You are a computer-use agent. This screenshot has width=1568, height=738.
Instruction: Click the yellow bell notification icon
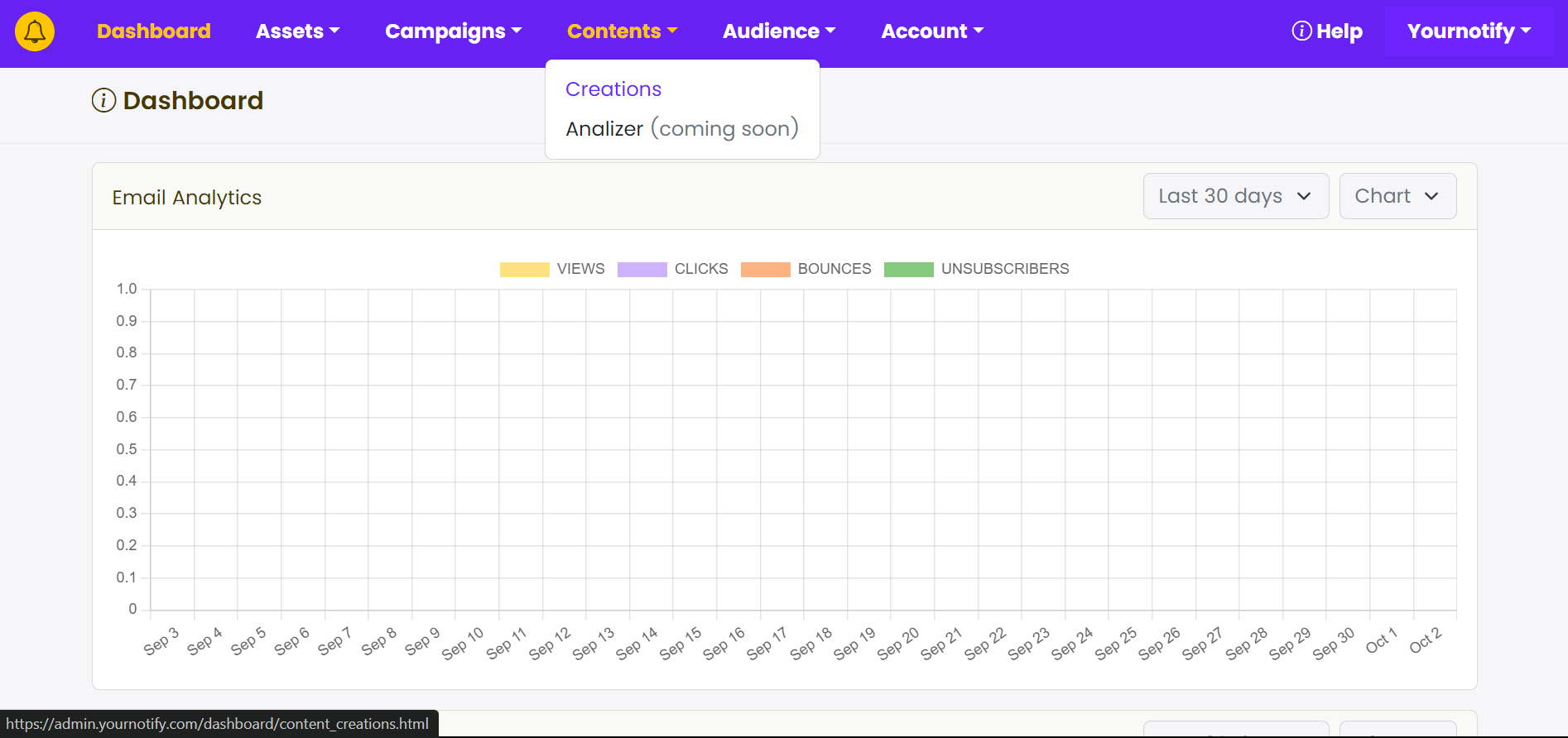[x=35, y=31]
